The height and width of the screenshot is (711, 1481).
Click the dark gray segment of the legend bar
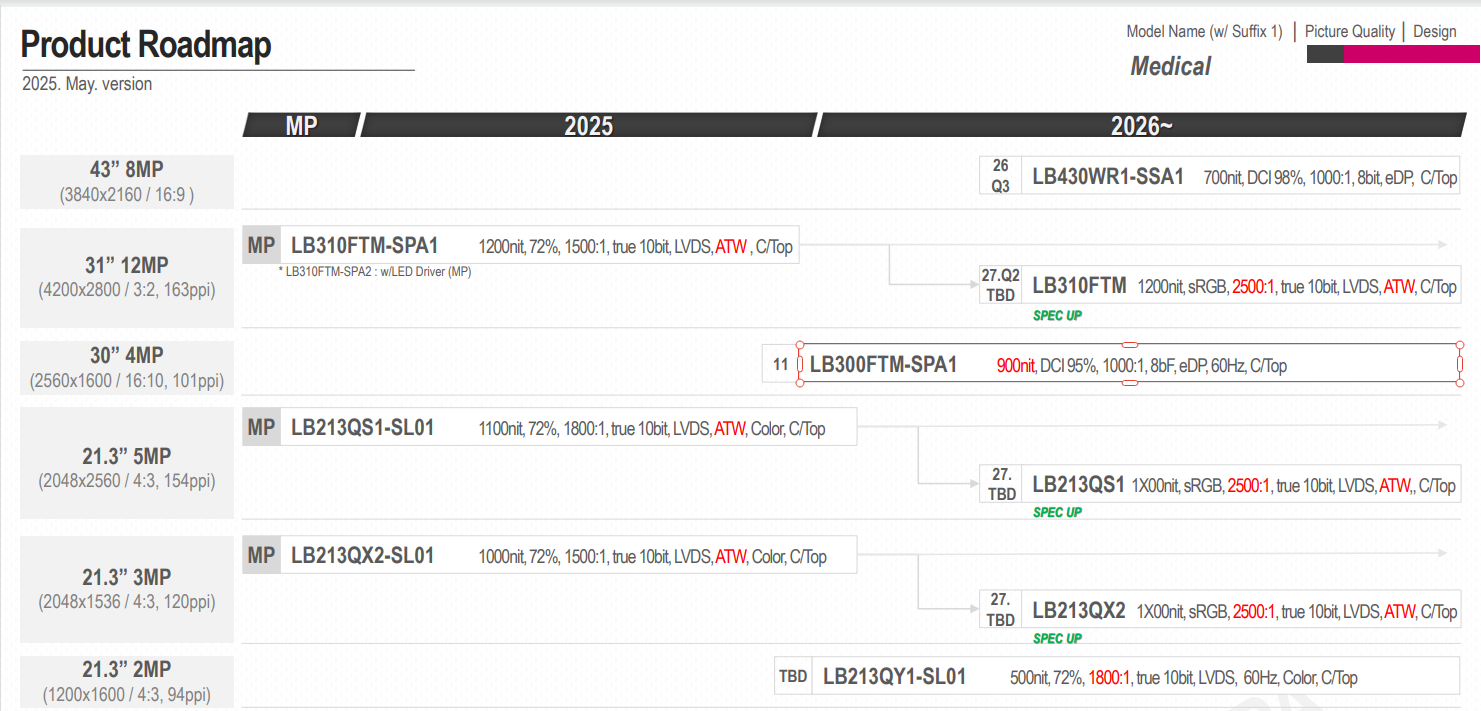click(1325, 55)
